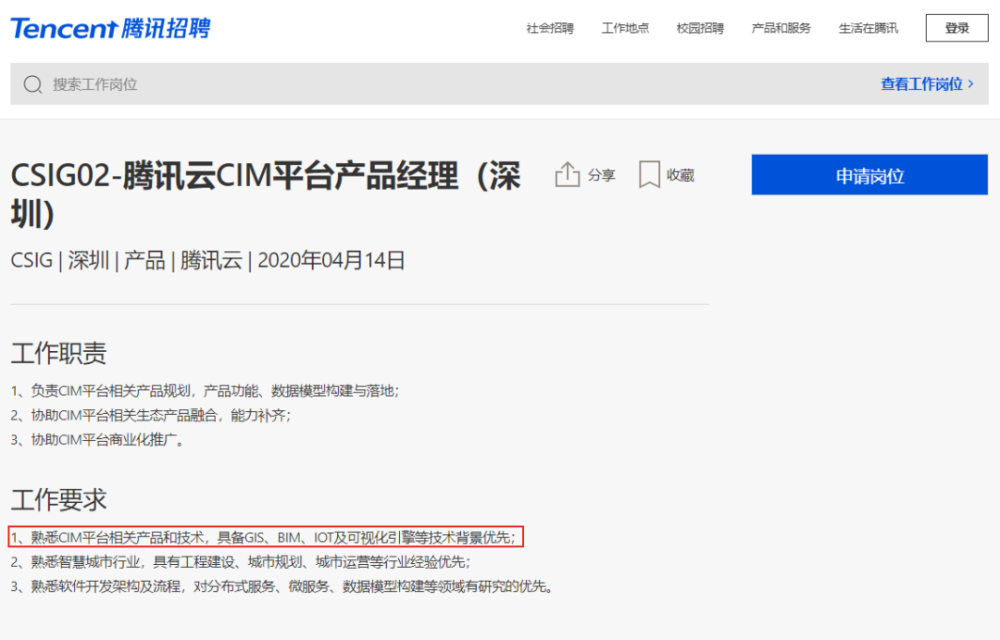This screenshot has width=1000, height=640.
Task: Click the search magnifier icon
Action: (x=33, y=84)
